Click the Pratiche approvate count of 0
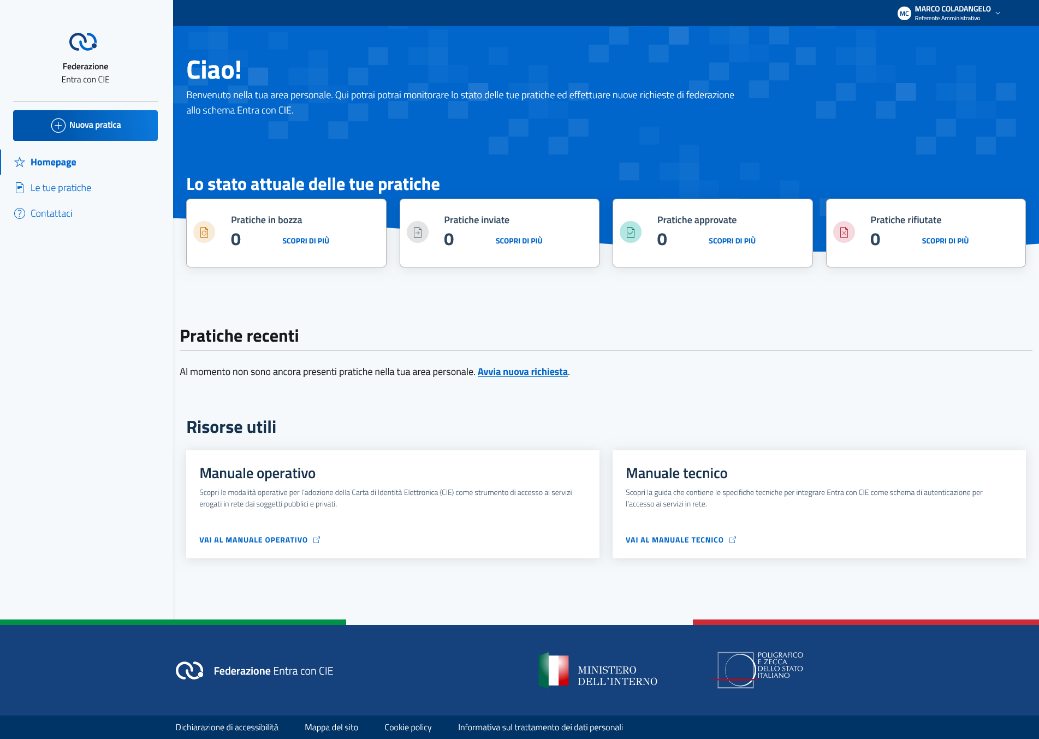 click(662, 240)
